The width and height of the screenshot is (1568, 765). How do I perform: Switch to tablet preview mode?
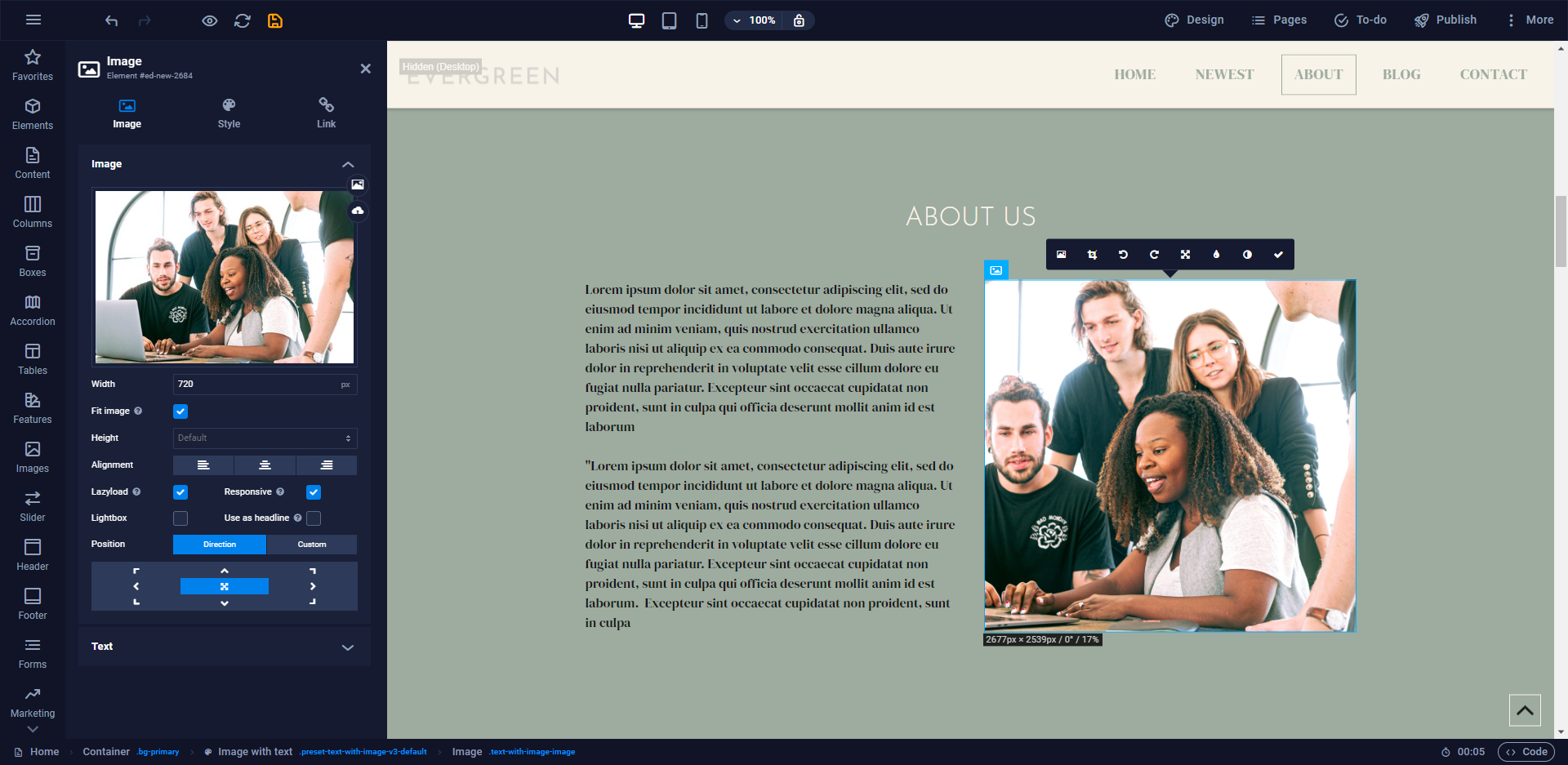pyautogui.click(x=669, y=20)
